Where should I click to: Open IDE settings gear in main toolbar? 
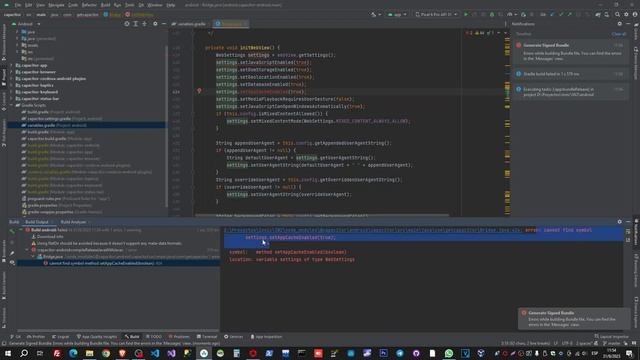click(x=626, y=14)
